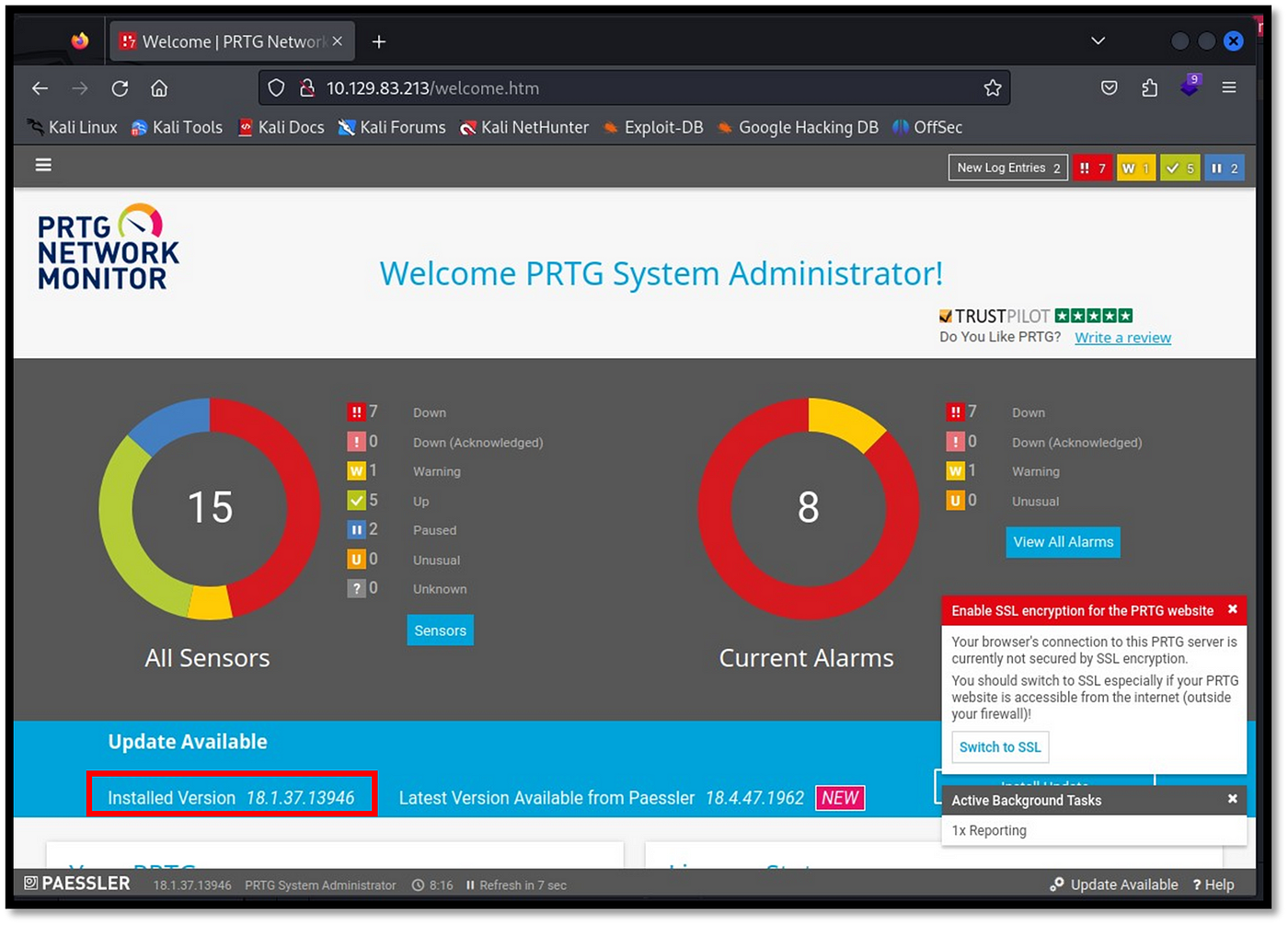Image resolution: width=1288 pixels, height=925 pixels.
Task: Open Kali NetHunter bookmark
Action: coord(524,127)
